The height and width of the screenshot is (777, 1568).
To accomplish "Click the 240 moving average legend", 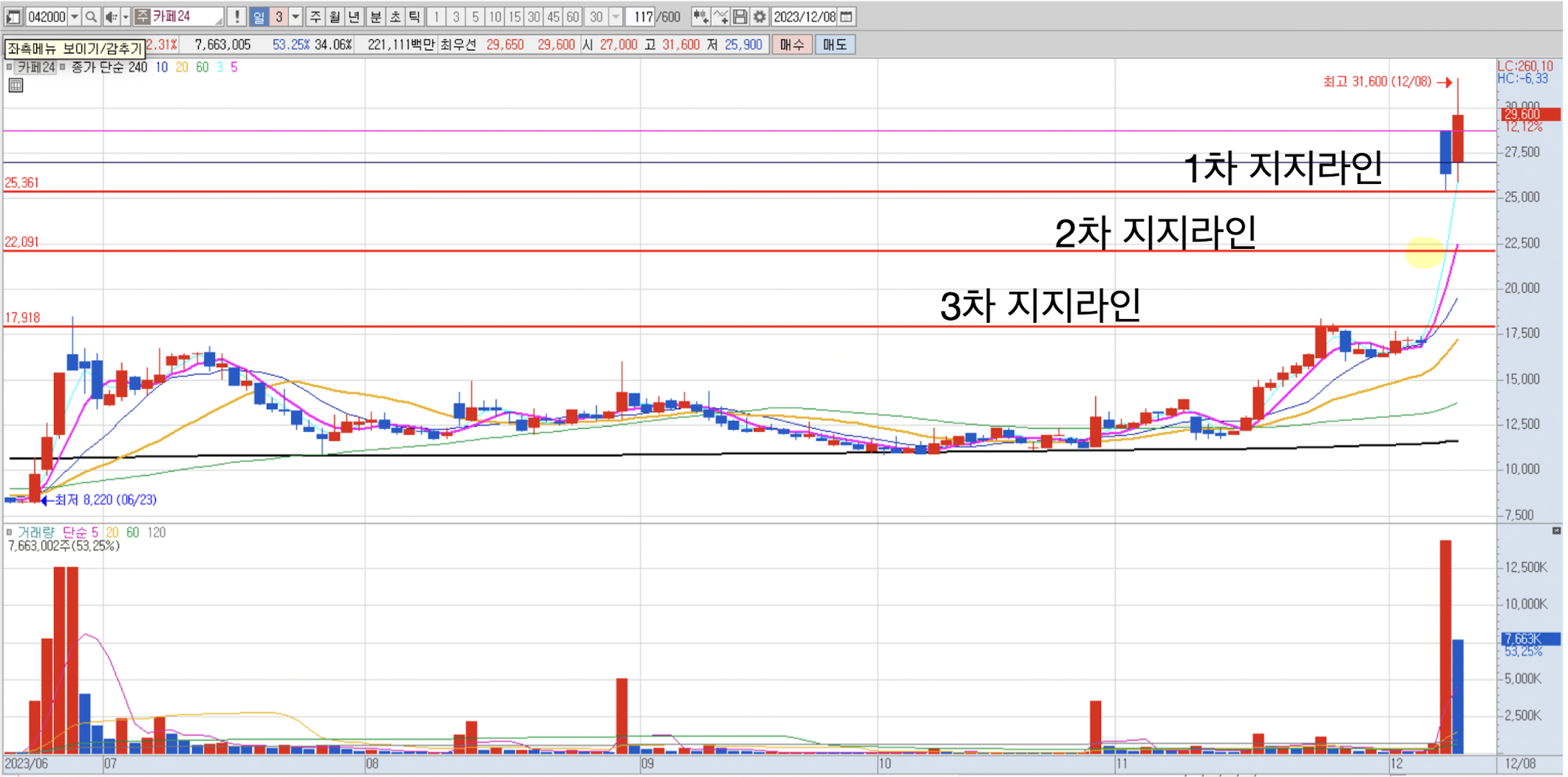I will coord(137,67).
